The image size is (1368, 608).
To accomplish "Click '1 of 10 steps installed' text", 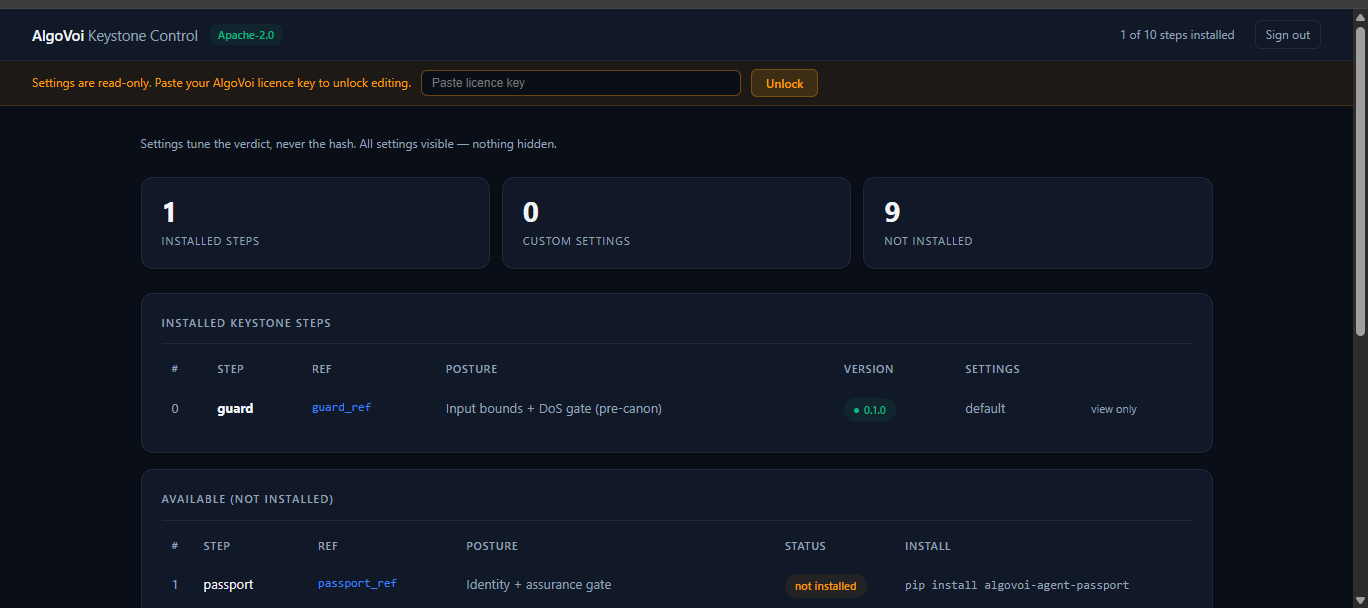I will pos(1177,35).
